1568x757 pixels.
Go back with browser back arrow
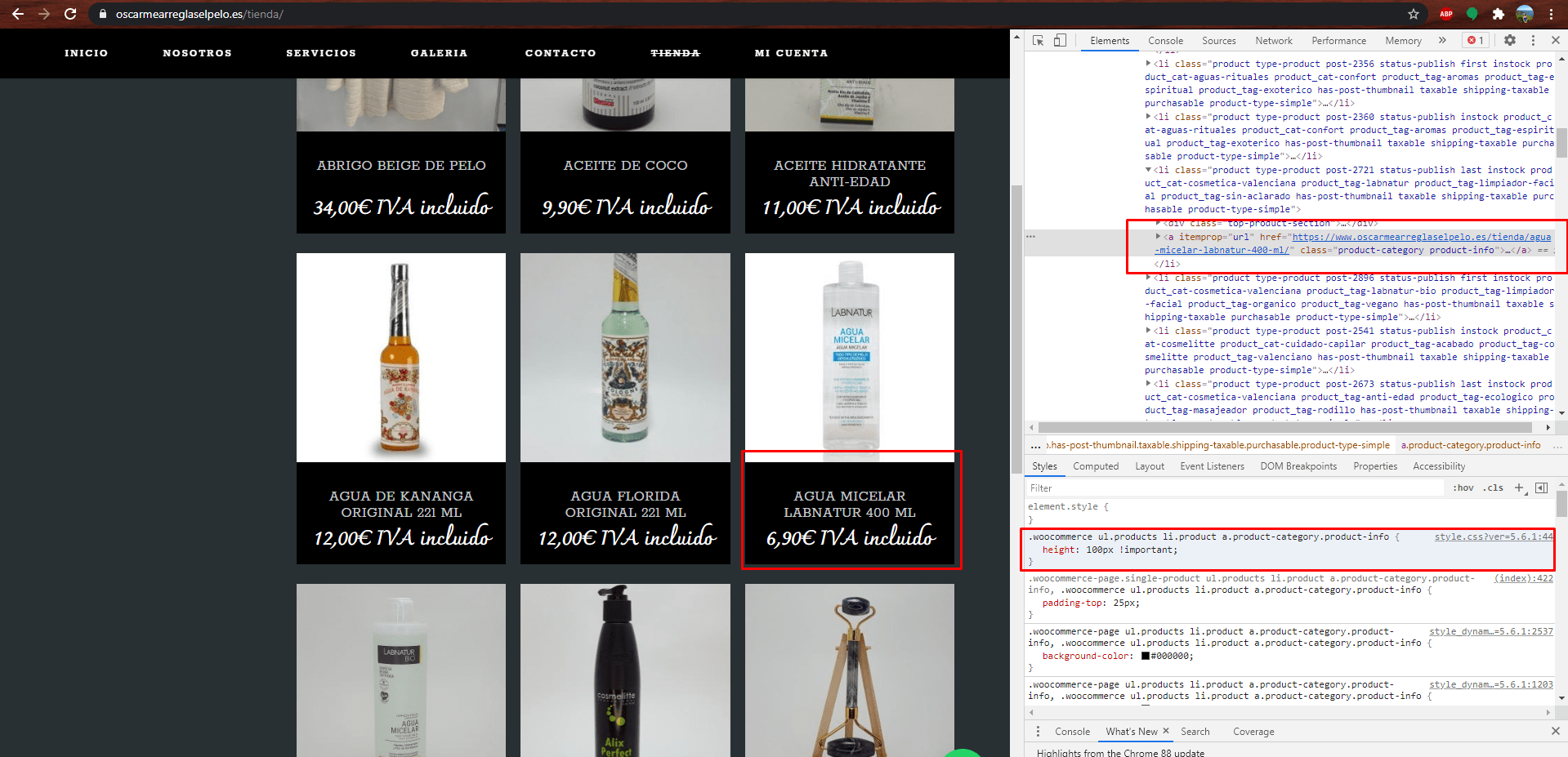pos(18,14)
